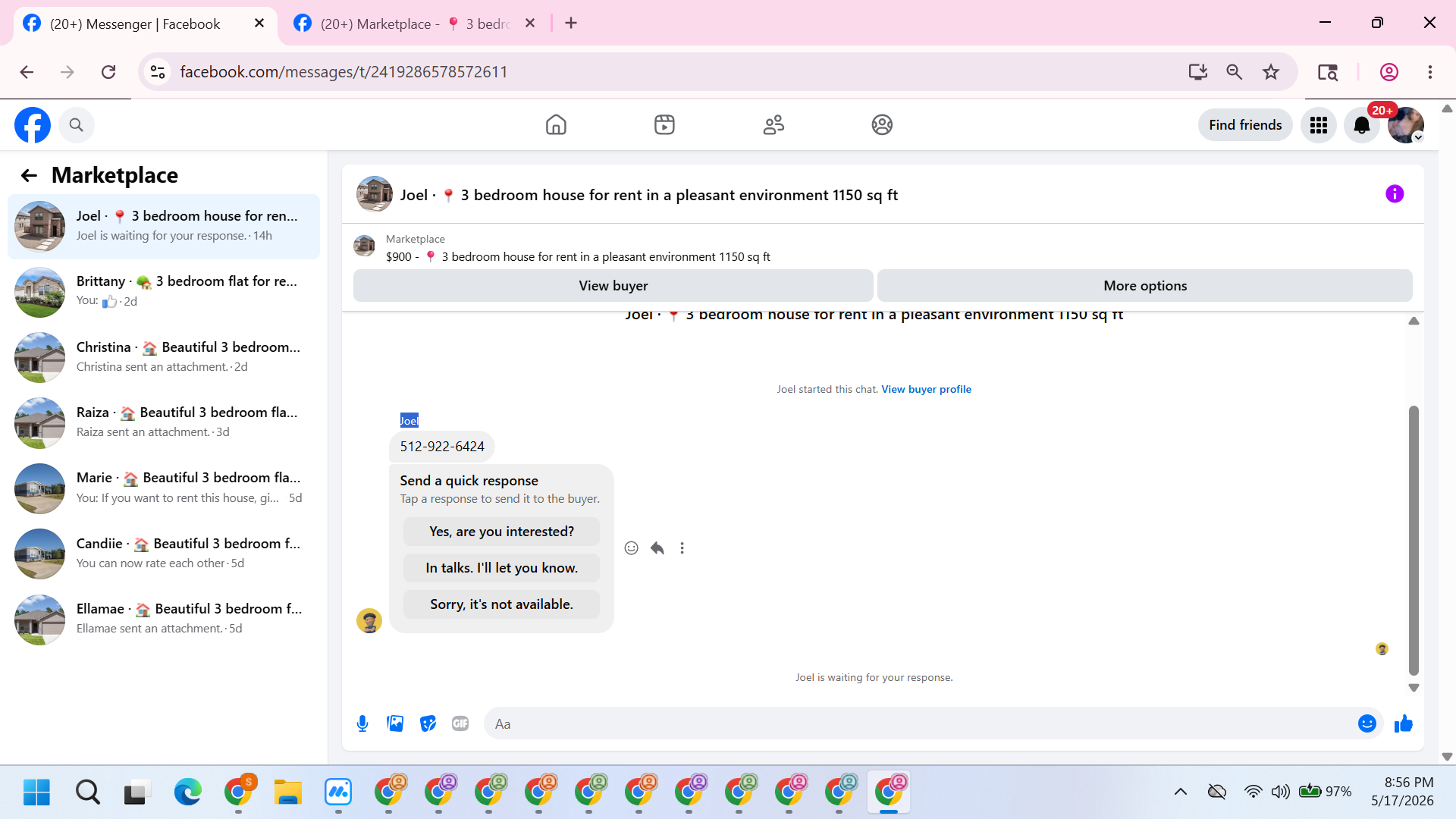Open the Ellamae conversation
The height and width of the screenshot is (819, 1456).
pos(164,619)
